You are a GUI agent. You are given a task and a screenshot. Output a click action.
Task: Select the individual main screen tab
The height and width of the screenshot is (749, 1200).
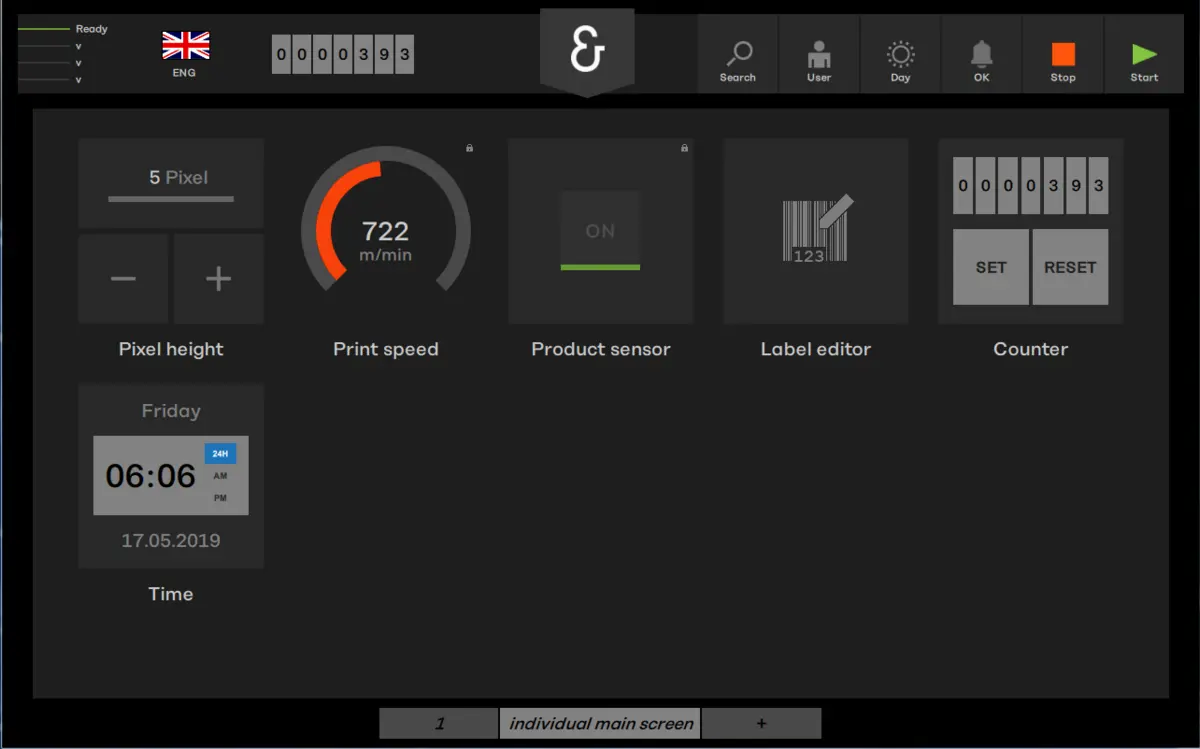[x=600, y=723]
